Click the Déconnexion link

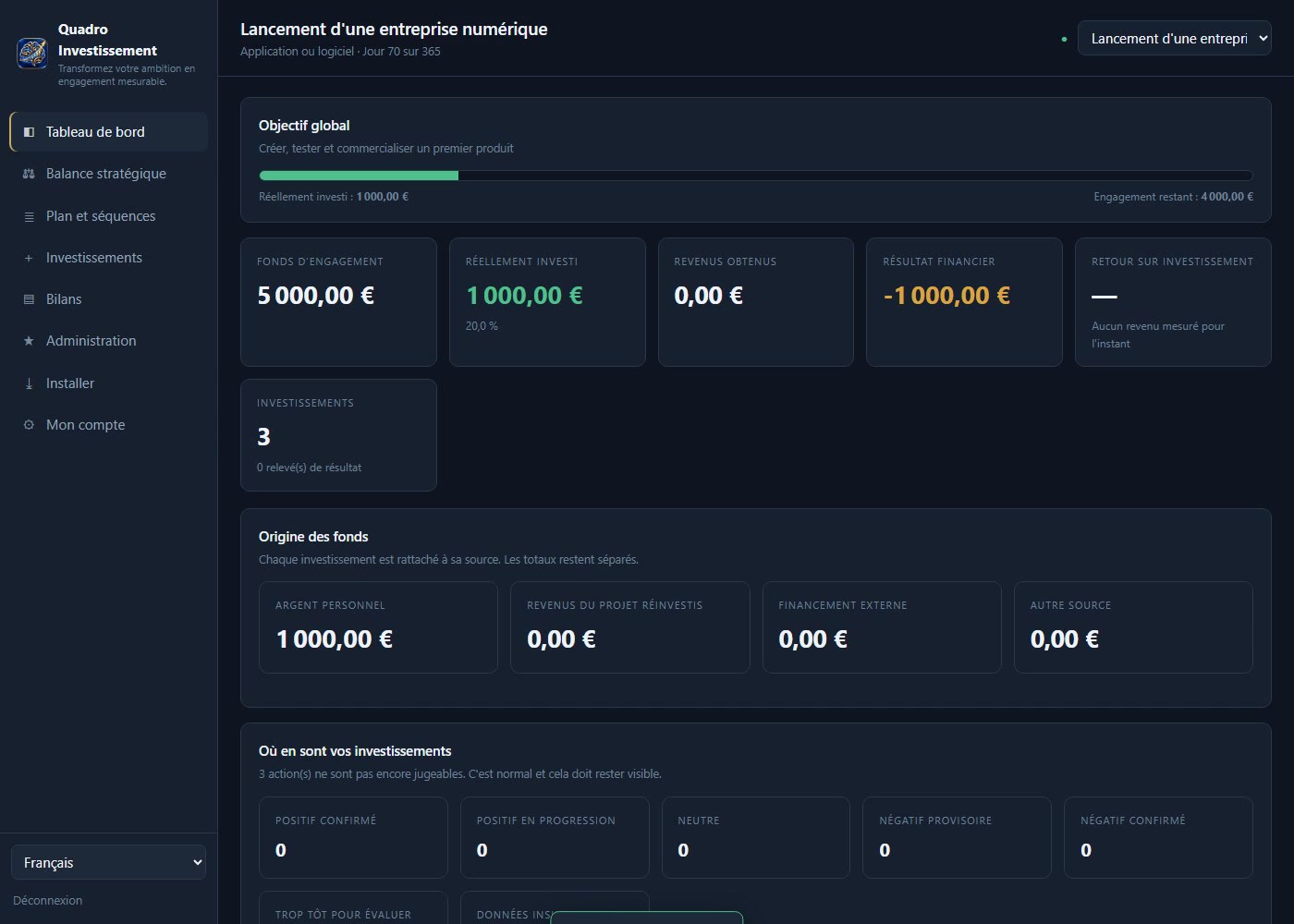(x=48, y=900)
